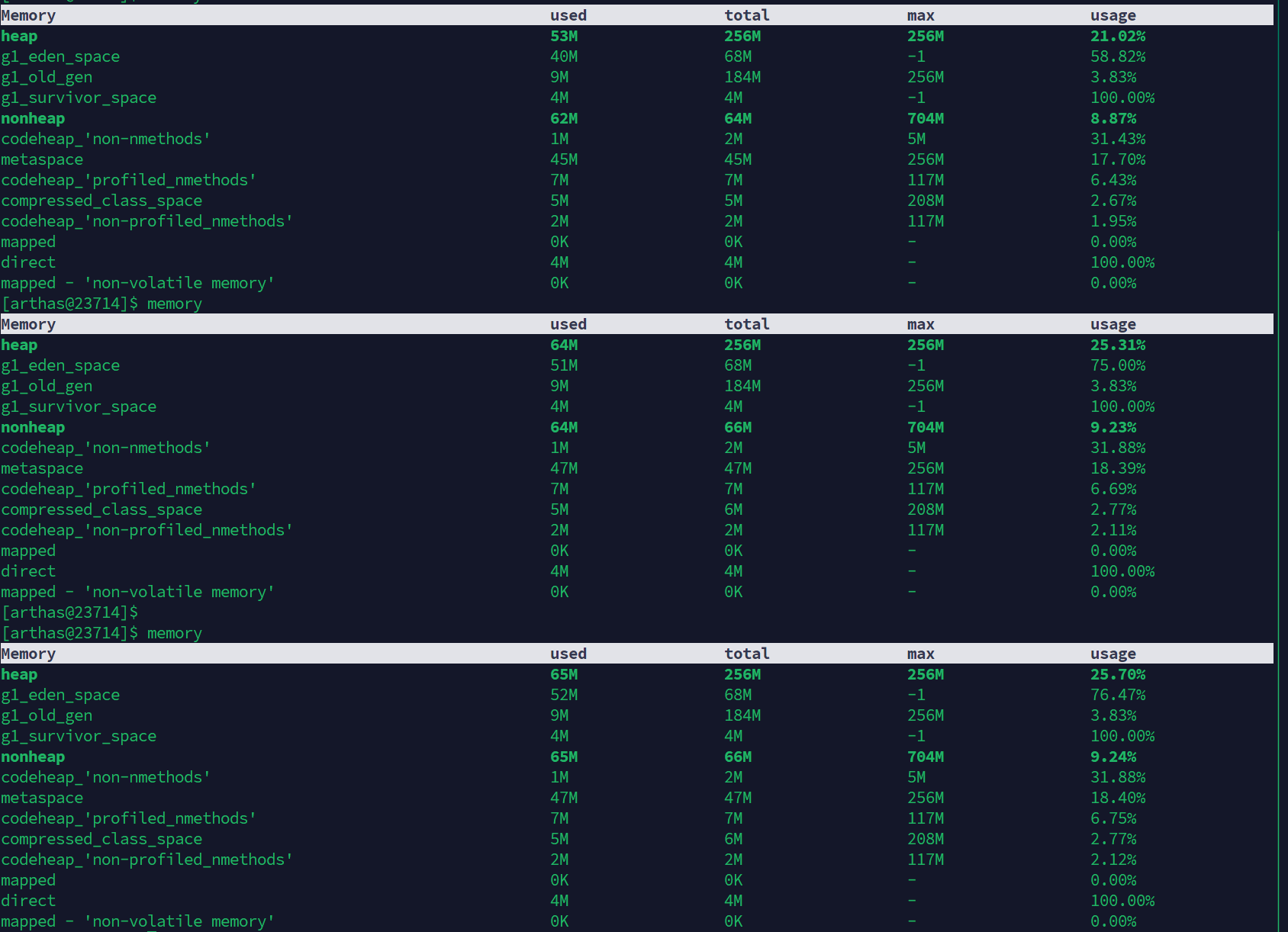Select the nonheap usage value 9.23%

1113,427
